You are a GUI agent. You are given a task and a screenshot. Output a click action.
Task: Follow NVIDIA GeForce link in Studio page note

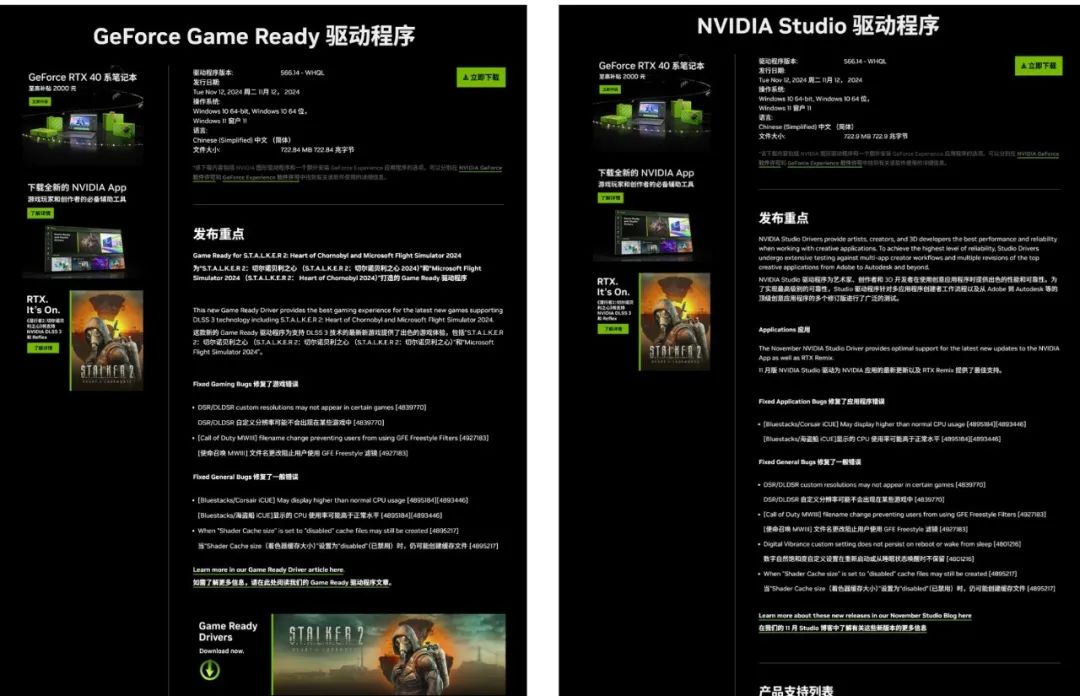pyautogui.click(x=1038, y=154)
